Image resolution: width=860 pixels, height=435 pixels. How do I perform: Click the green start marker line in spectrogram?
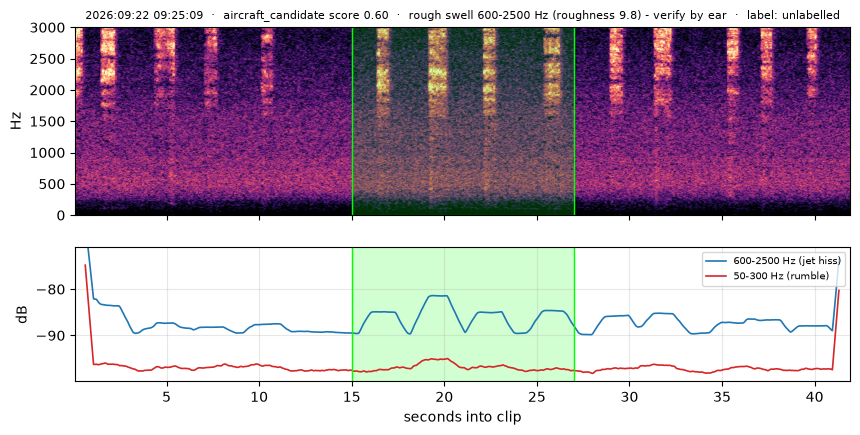(352, 121)
